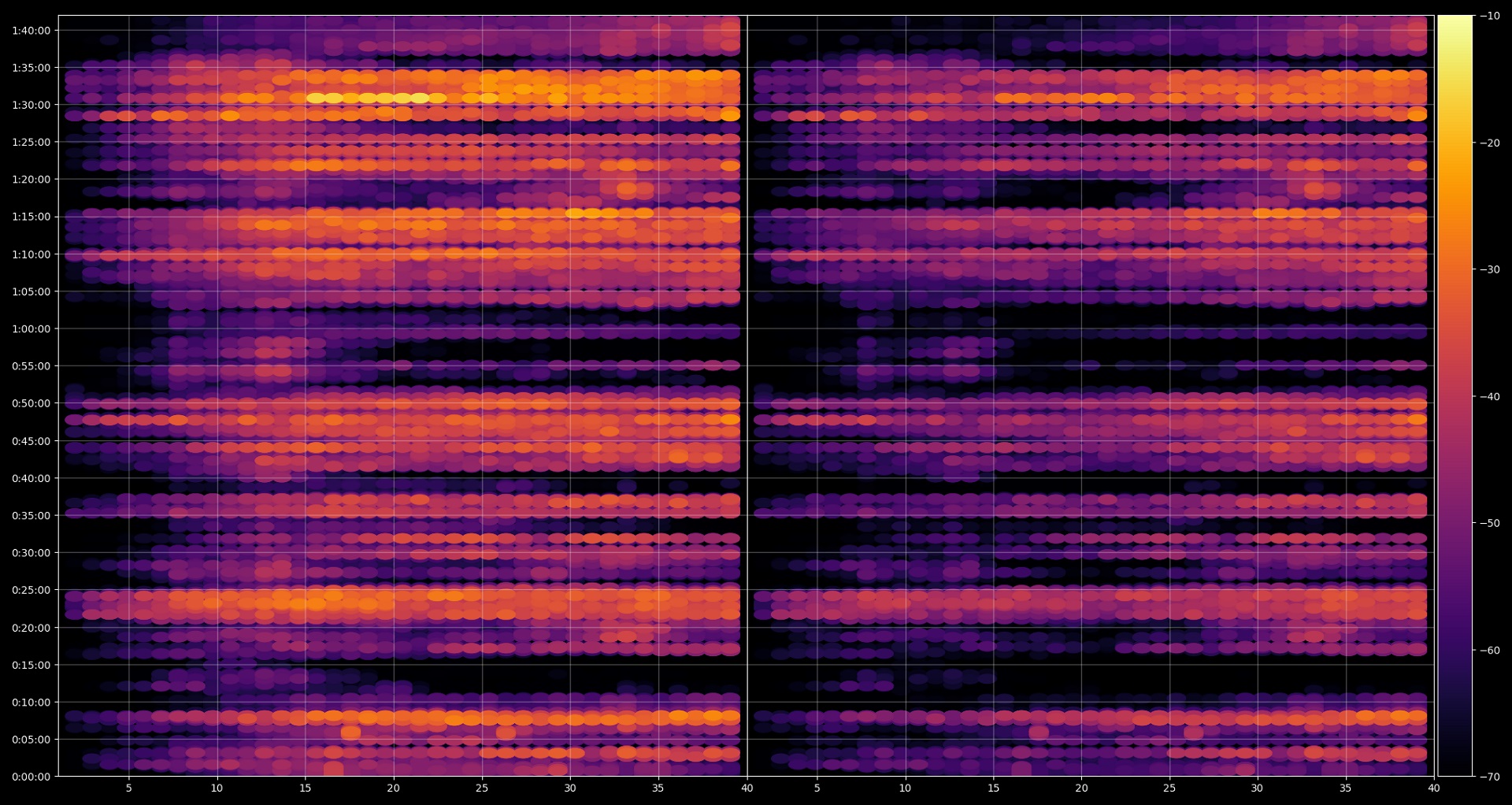The image size is (1512, 805).
Task: Select the 1:25:00 tick label
Action: pos(31,143)
